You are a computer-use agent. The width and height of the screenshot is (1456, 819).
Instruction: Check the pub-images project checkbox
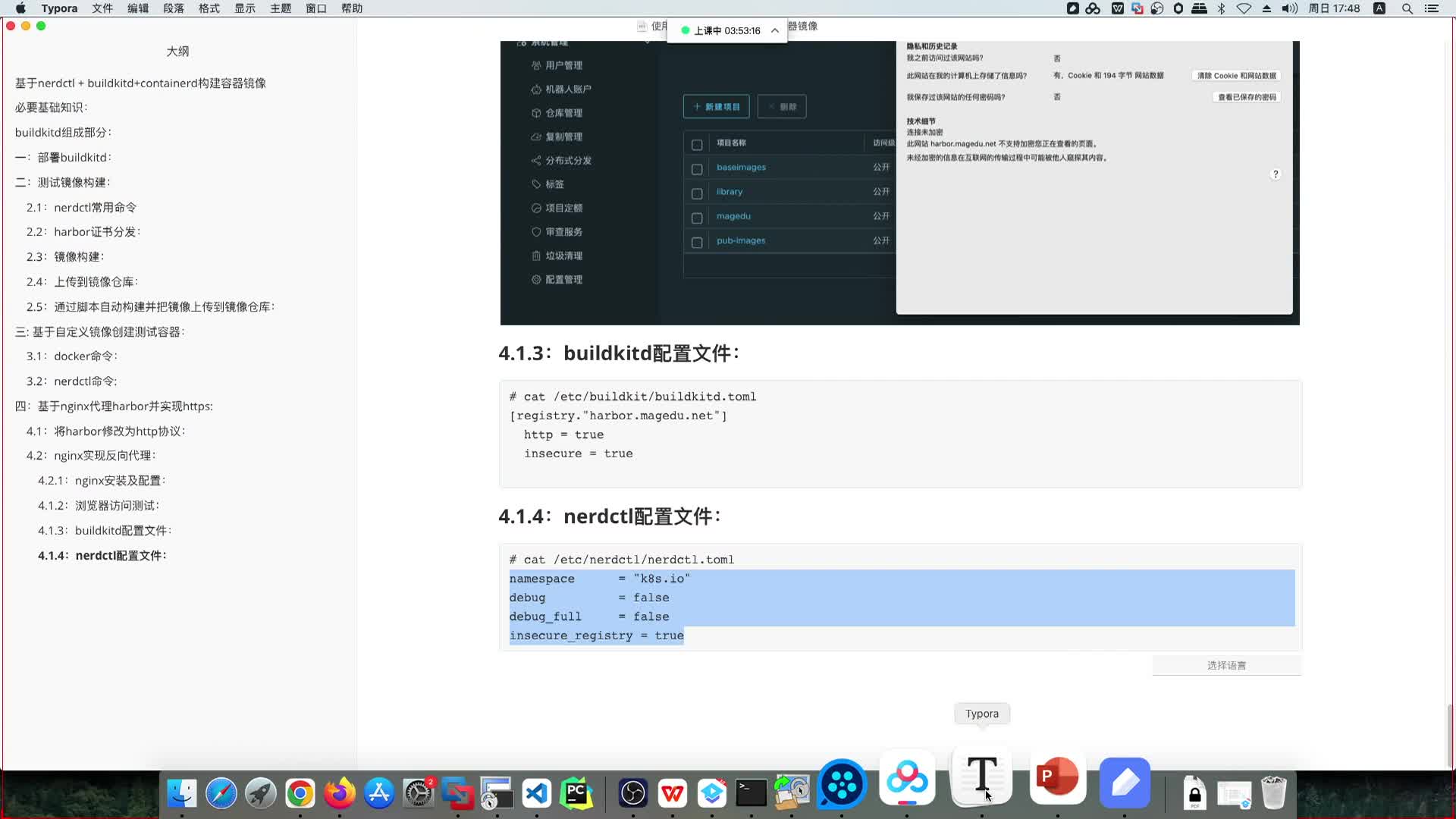[x=697, y=242]
